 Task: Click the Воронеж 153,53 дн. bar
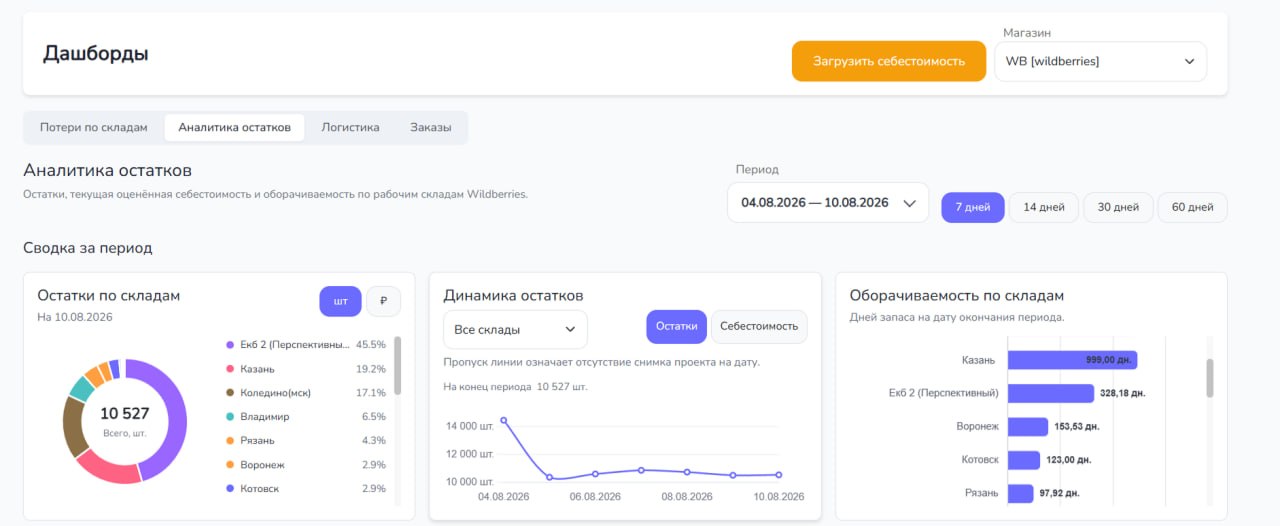(x=1028, y=427)
